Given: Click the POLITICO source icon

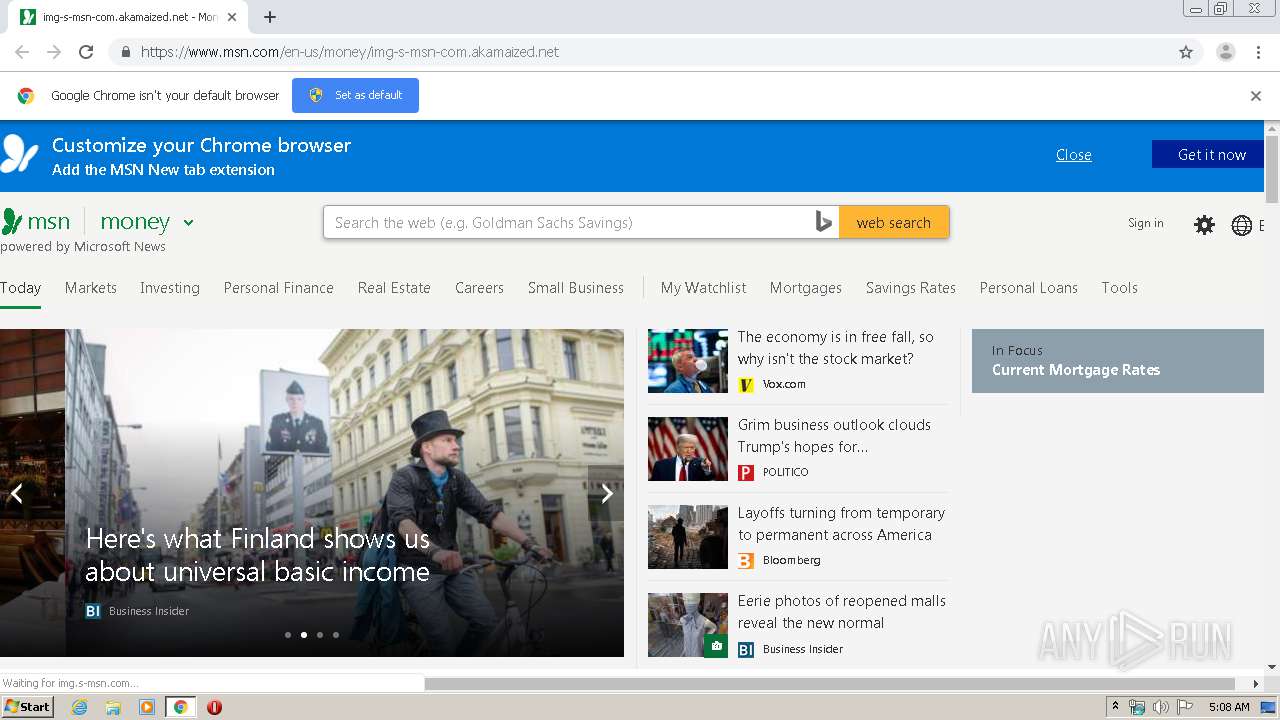Looking at the screenshot, I should point(746,472).
